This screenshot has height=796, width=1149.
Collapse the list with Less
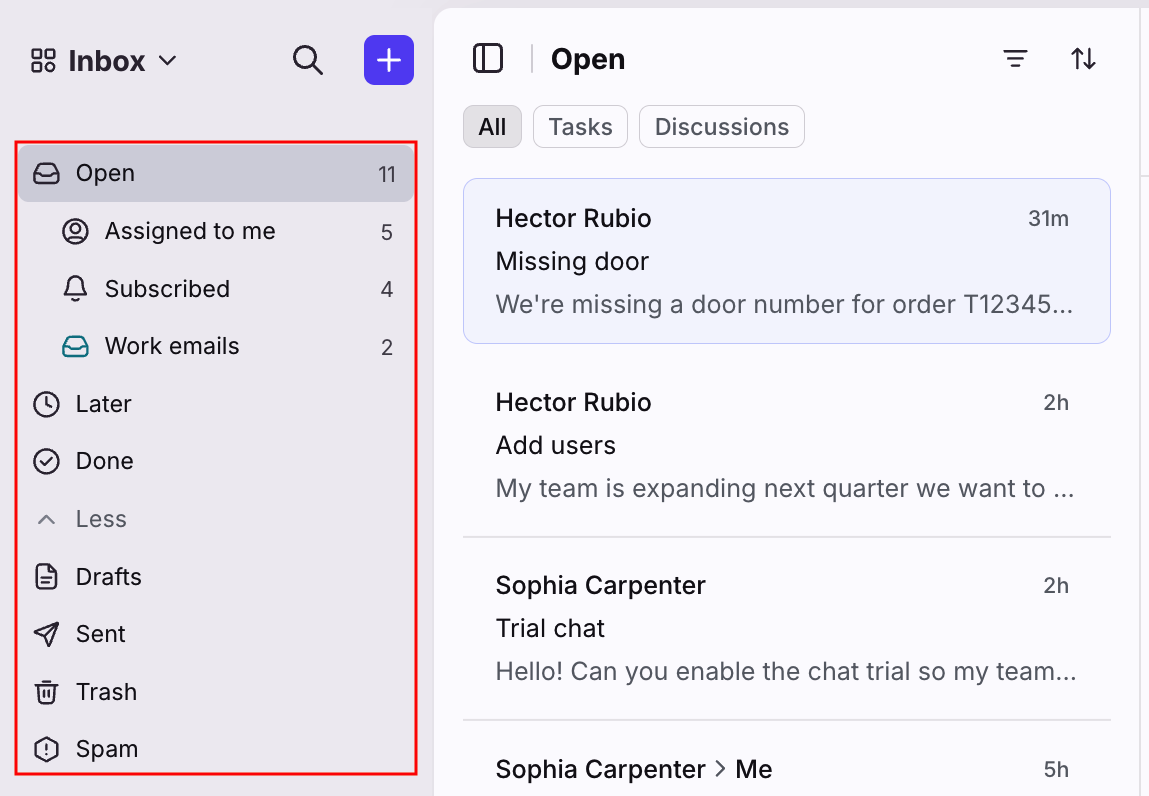coord(216,519)
